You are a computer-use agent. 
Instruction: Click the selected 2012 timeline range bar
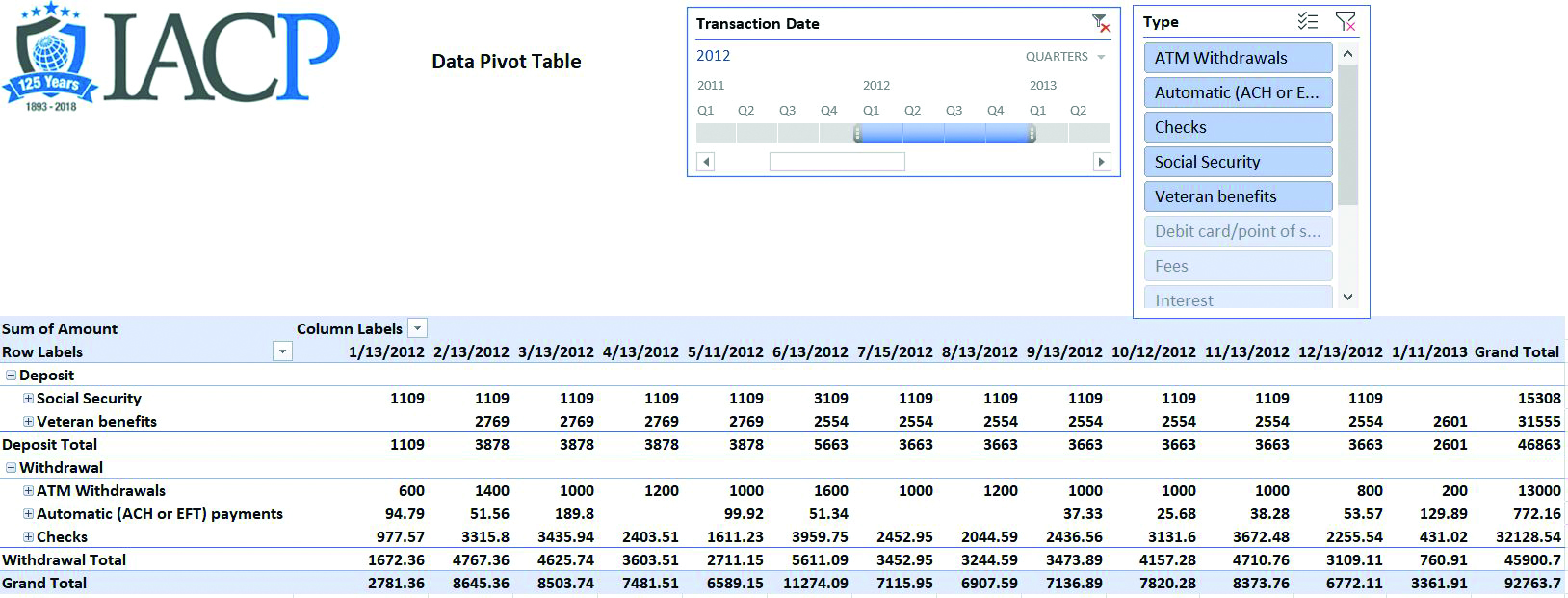[x=944, y=135]
